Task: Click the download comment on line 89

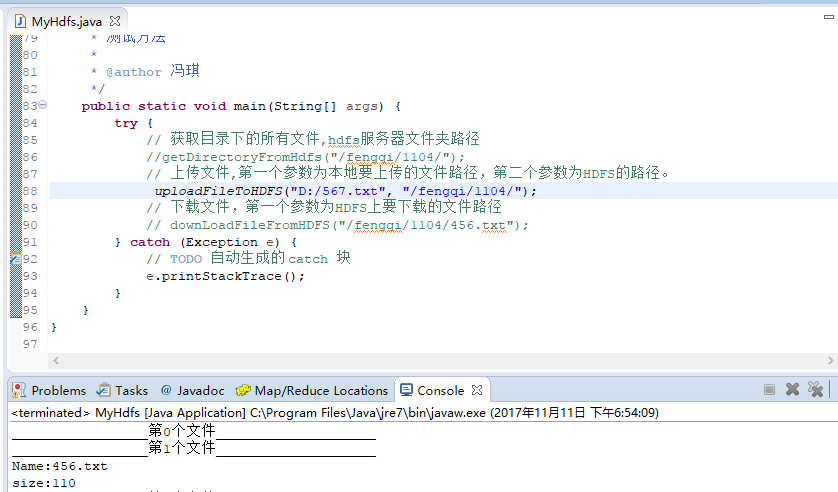Action: [x=324, y=207]
